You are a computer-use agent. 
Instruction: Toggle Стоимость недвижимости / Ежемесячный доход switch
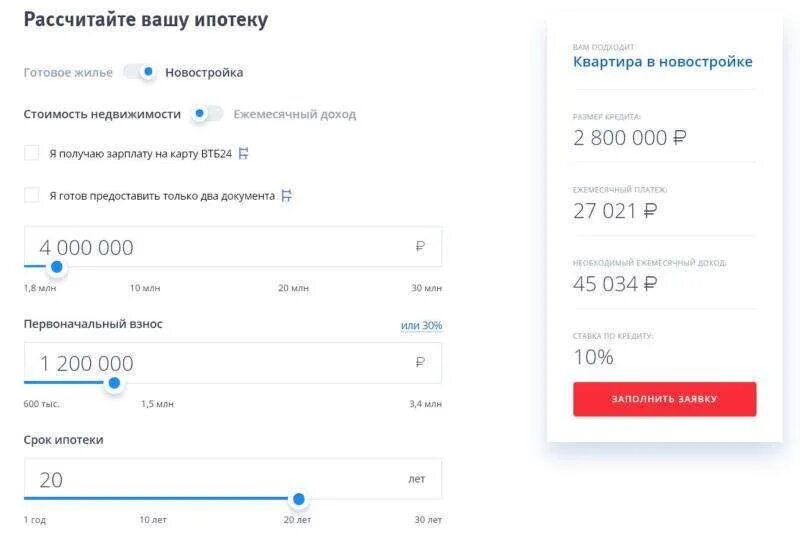point(208,114)
